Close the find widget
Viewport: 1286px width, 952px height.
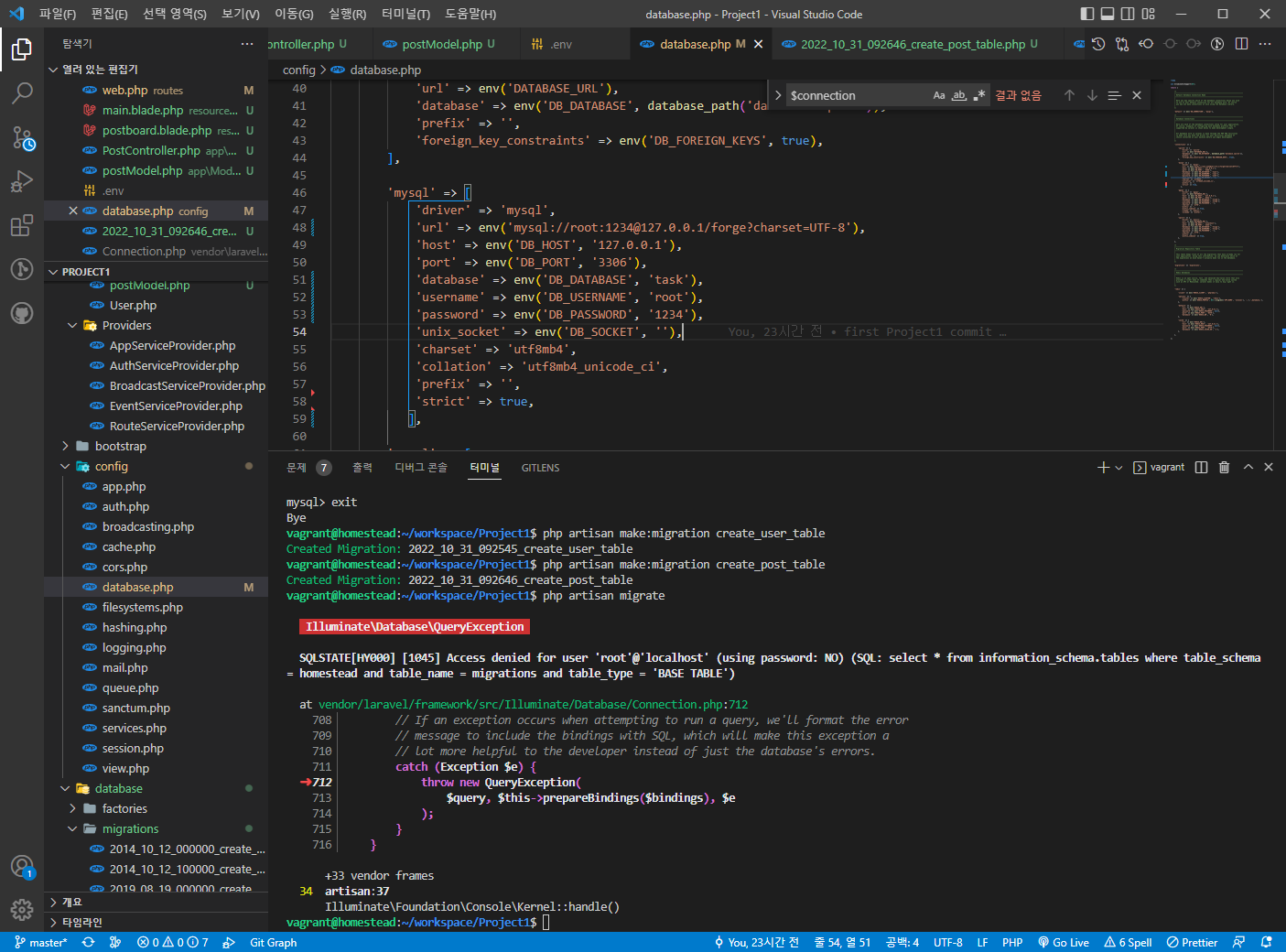pos(1137,95)
